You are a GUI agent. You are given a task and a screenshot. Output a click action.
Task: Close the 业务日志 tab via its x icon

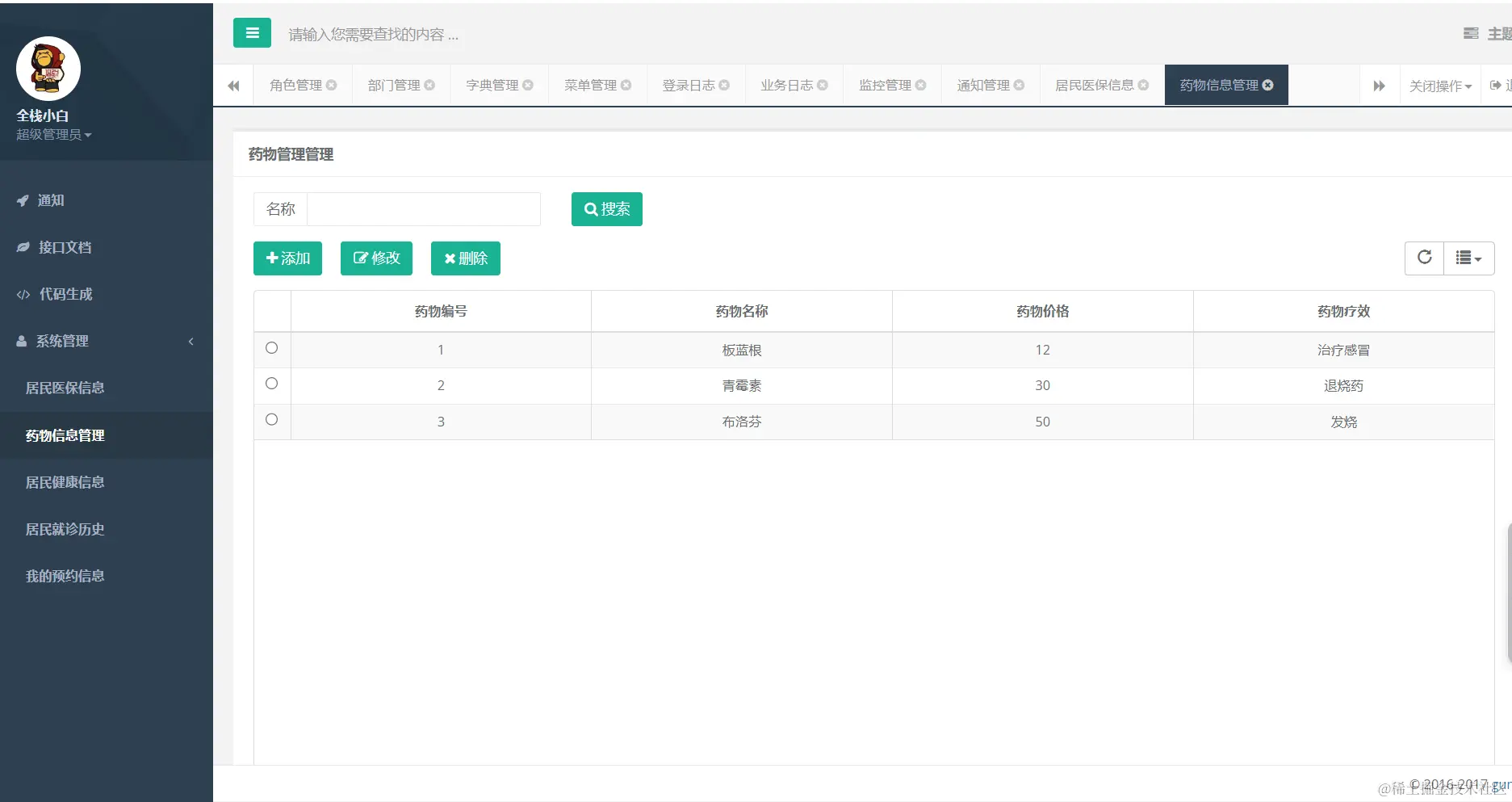[x=823, y=85]
